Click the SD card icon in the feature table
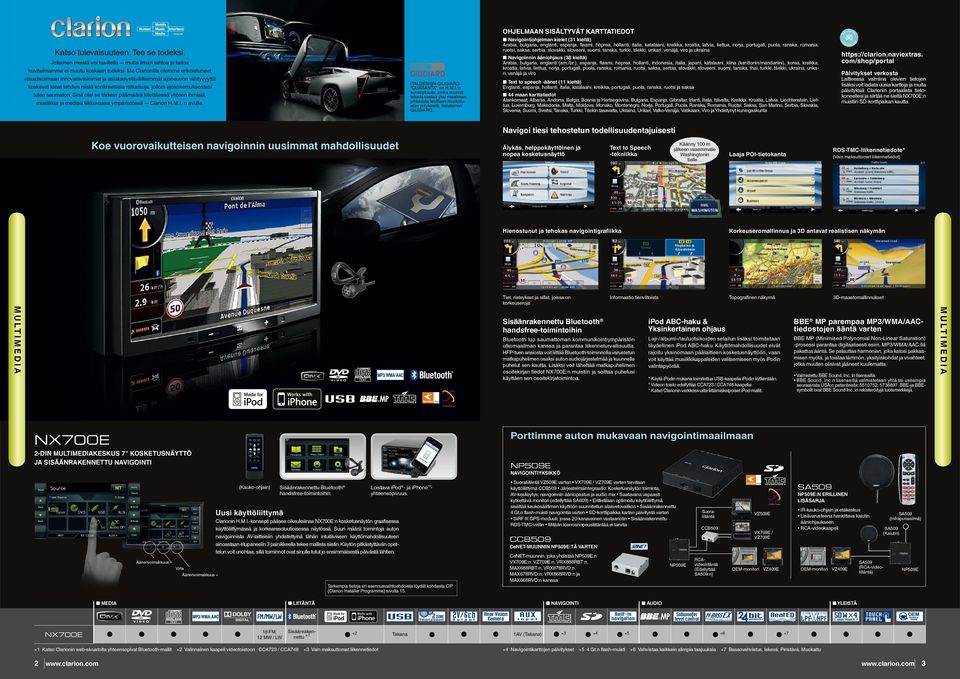Image resolution: width=960 pixels, height=679 pixels. (591, 617)
